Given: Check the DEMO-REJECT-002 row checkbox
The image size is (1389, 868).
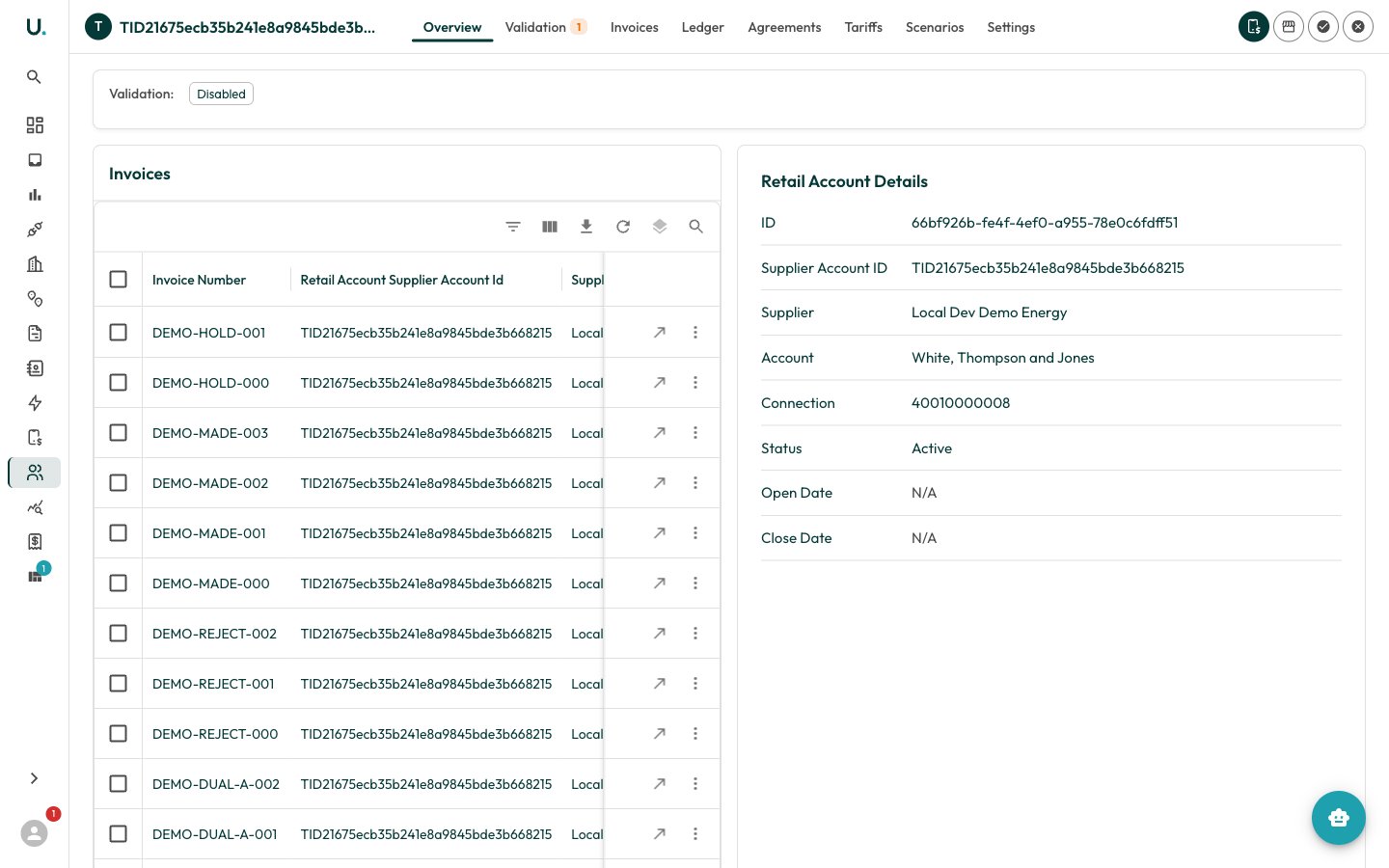Looking at the screenshot, I should tap(119, 634).
